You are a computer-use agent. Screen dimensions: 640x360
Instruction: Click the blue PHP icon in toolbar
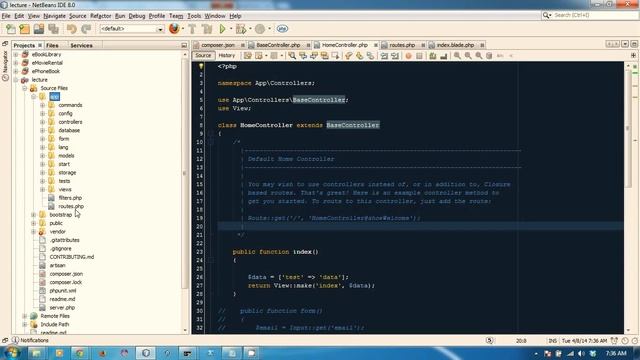(x=282, y=29)
